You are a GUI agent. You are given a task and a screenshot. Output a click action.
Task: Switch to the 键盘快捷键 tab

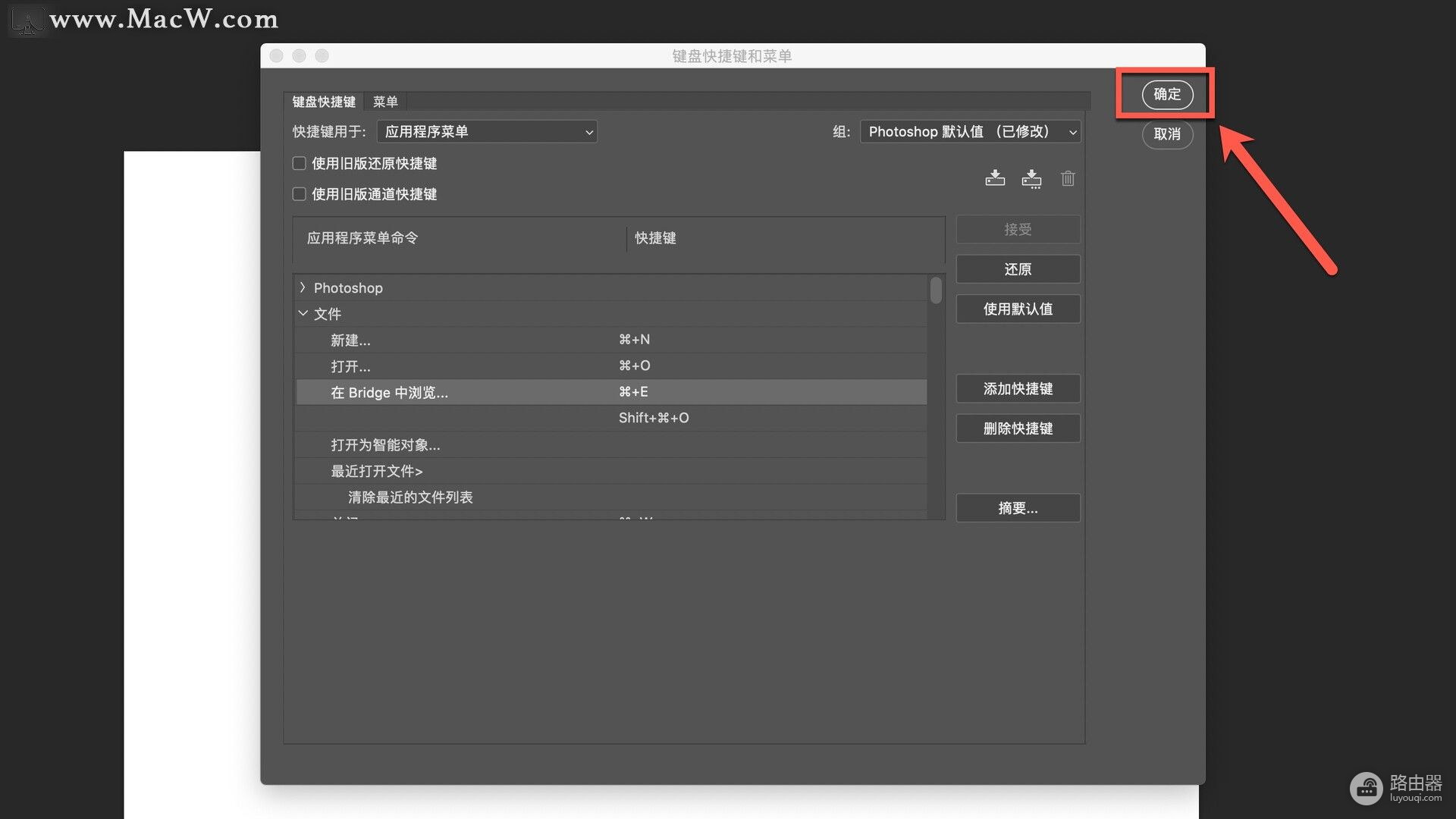point(324,102)
